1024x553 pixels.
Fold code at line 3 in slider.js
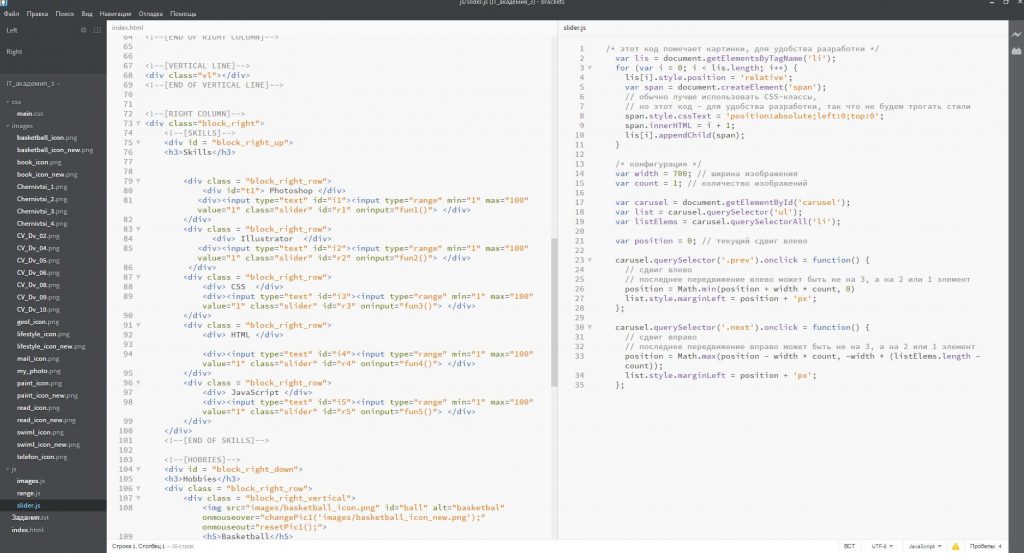click(x=589, y=68)
